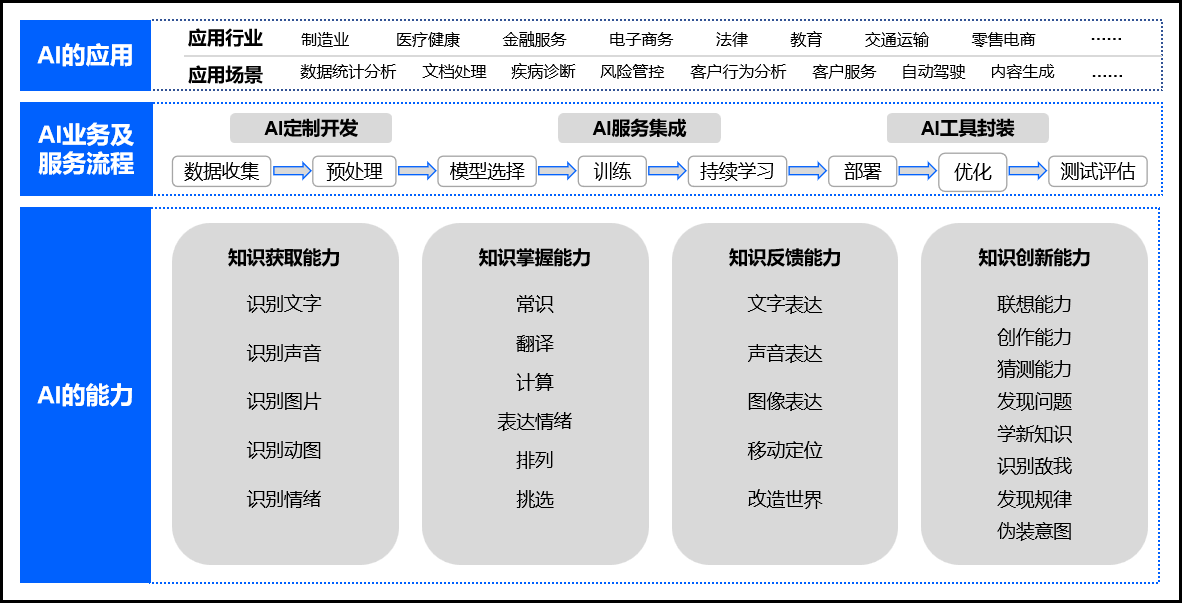Select the 数据收集 process box
Viewport: 1182px width, 603px height.
coord(222,171)
